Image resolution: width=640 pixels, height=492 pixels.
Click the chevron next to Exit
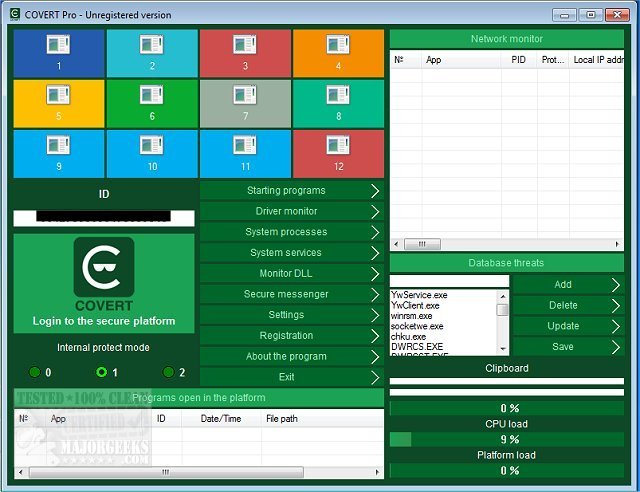(375, 377)
